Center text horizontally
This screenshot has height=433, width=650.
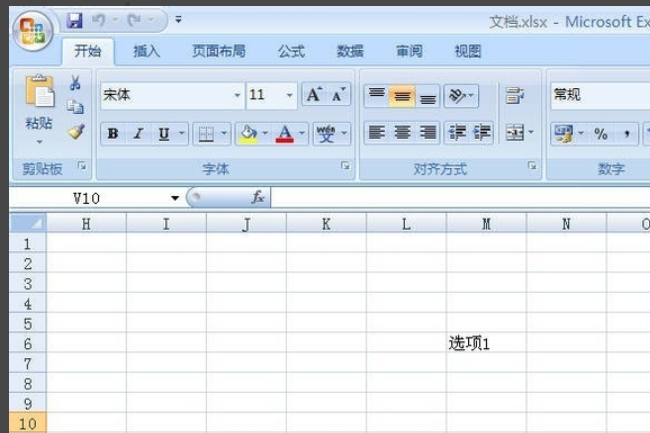click(402, 133)
